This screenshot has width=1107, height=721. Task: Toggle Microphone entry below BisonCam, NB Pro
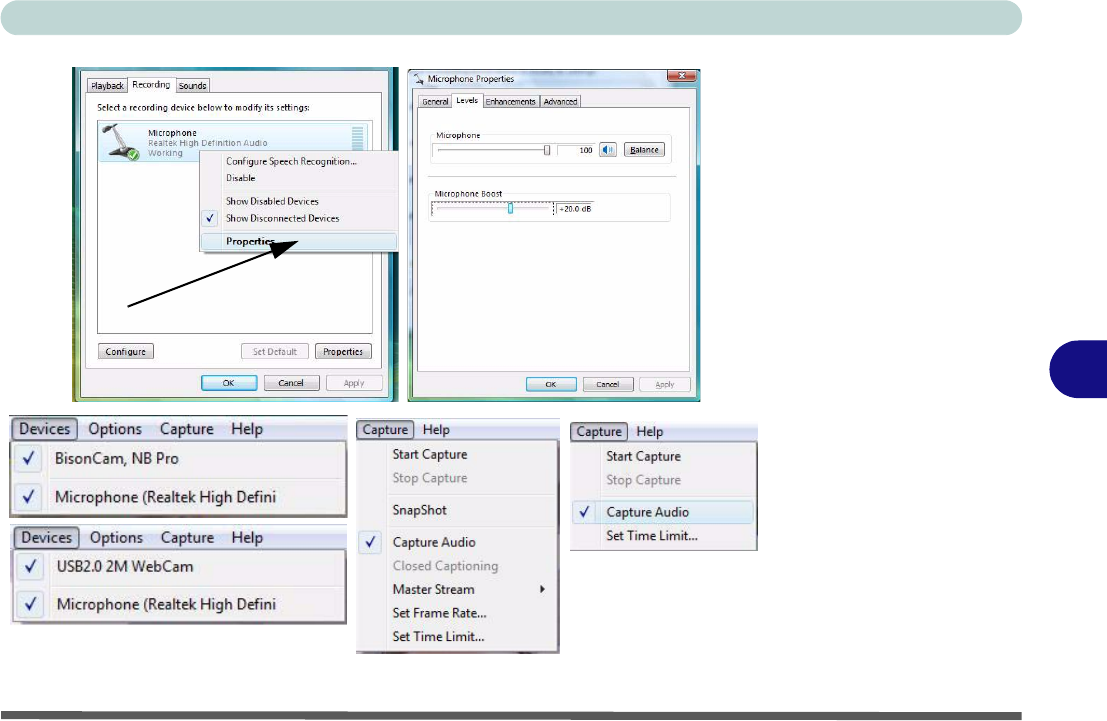tap(29, 497)
